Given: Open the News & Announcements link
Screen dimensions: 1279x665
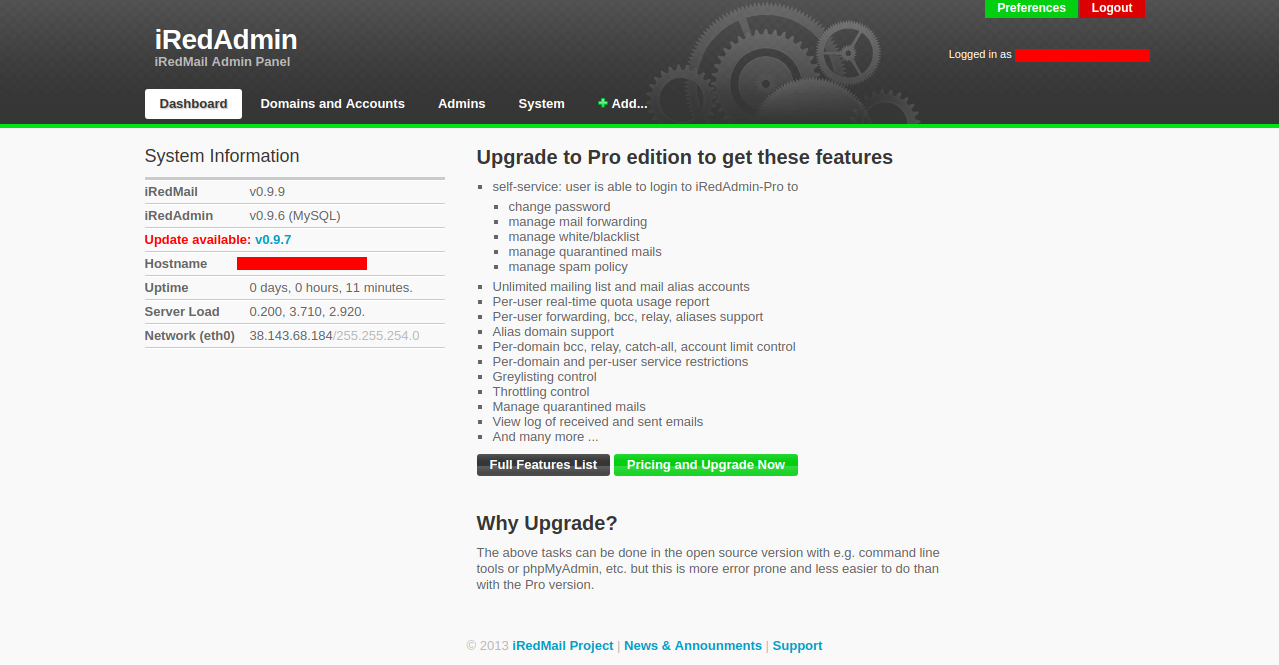Looking at the screenshot, I should coord(693,646).
